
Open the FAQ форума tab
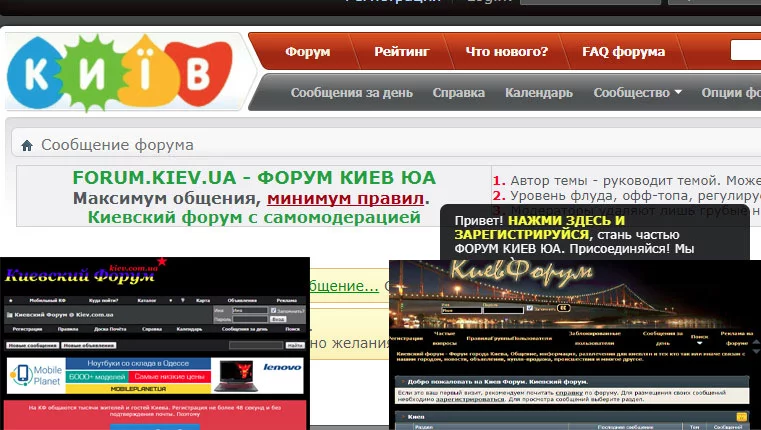[x=624, y=51]
